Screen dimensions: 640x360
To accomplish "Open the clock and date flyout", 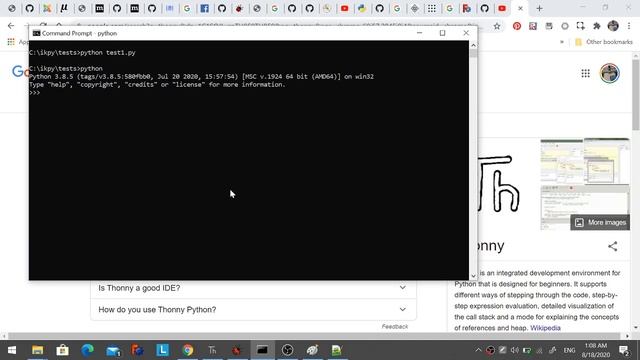I will pos(596,350).
